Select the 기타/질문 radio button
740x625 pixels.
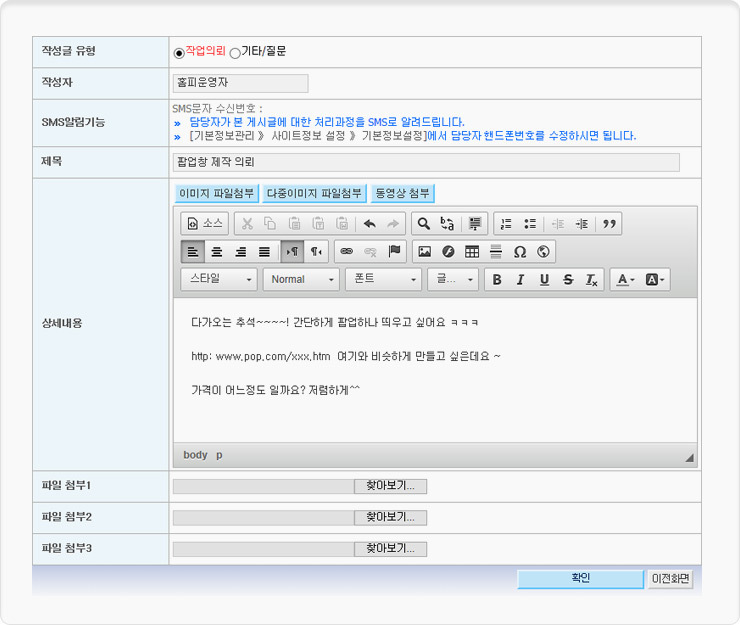click(x=235, y=53)
